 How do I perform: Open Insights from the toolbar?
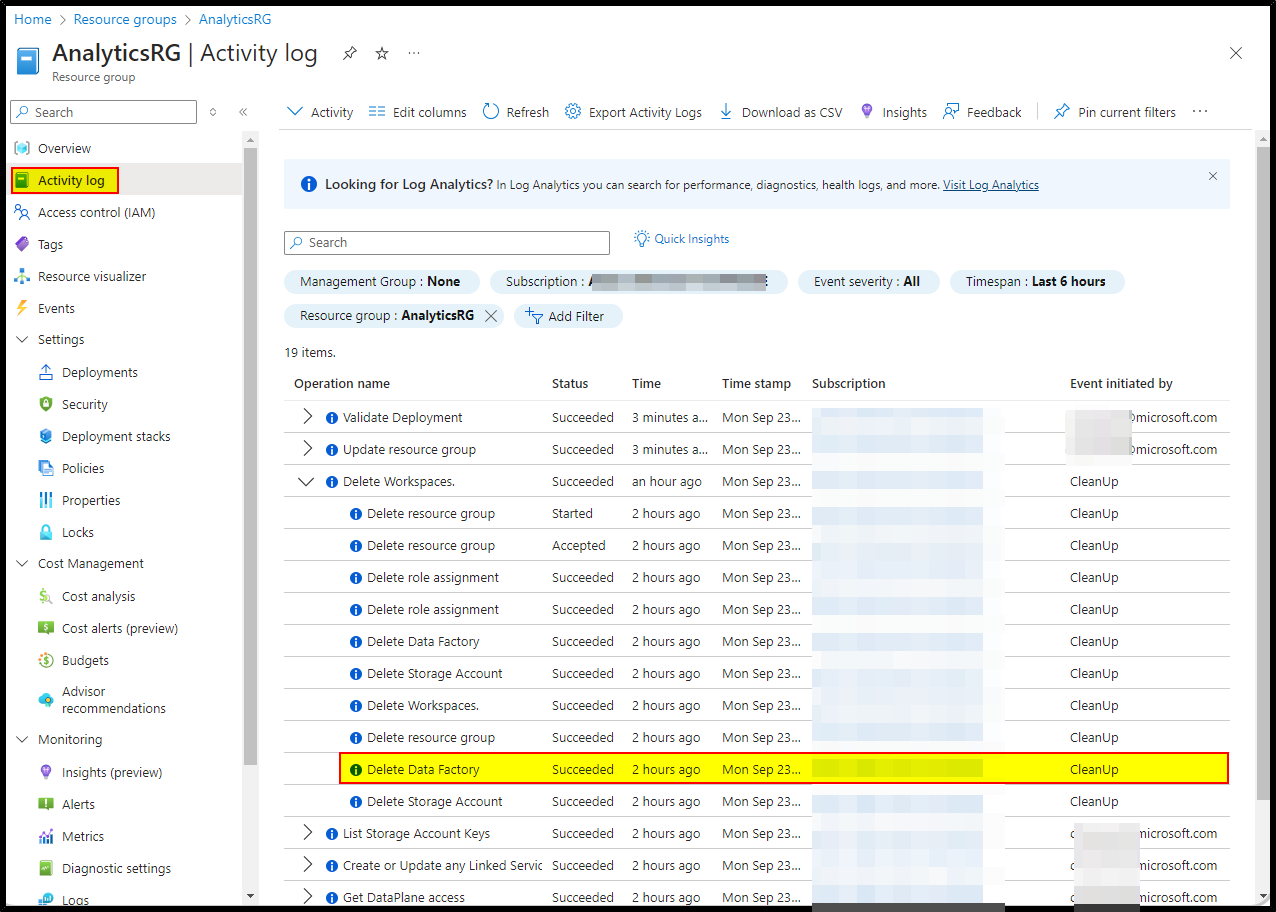[893, 112]
